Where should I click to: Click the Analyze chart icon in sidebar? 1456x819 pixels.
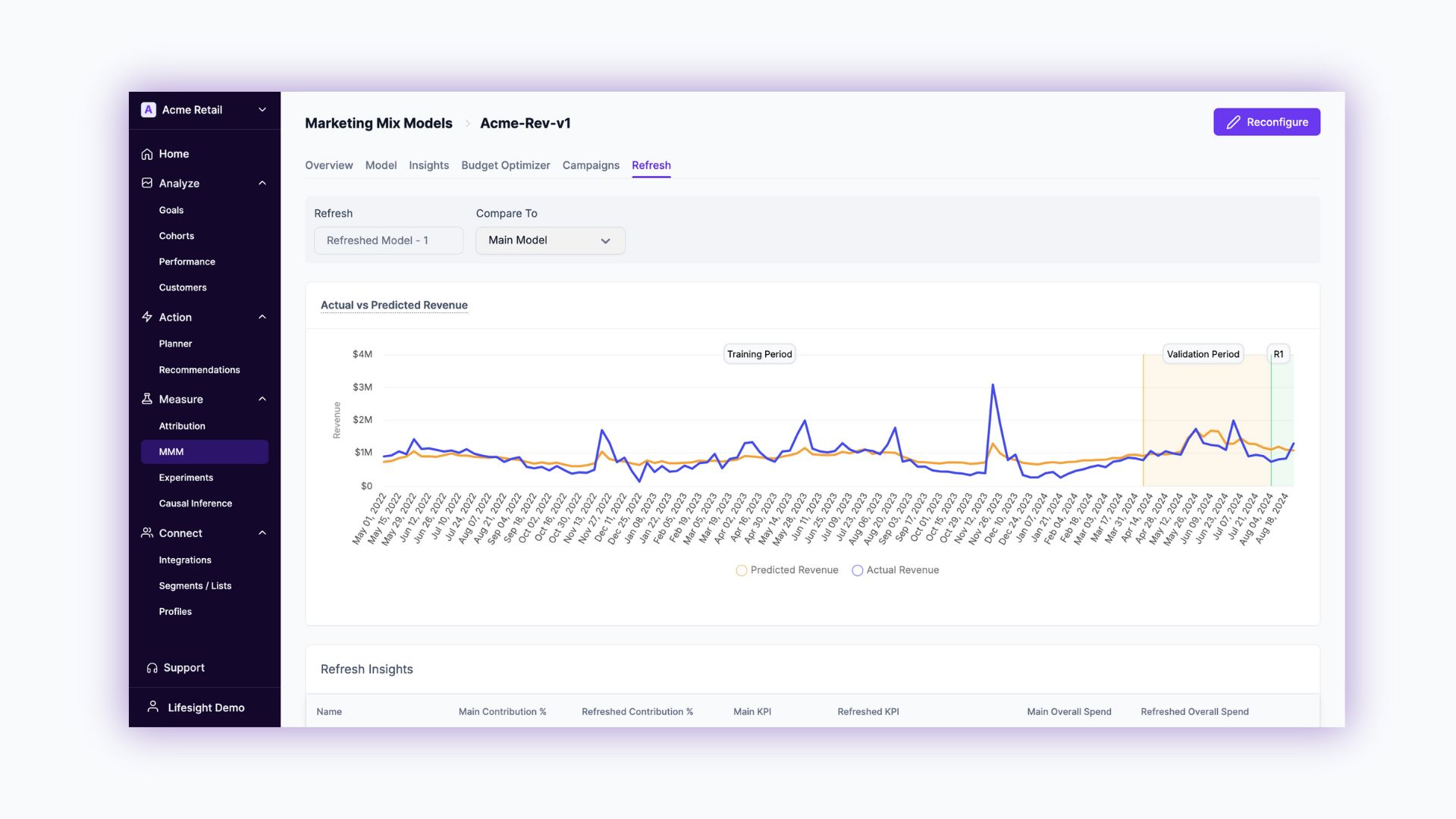point(147,183)
